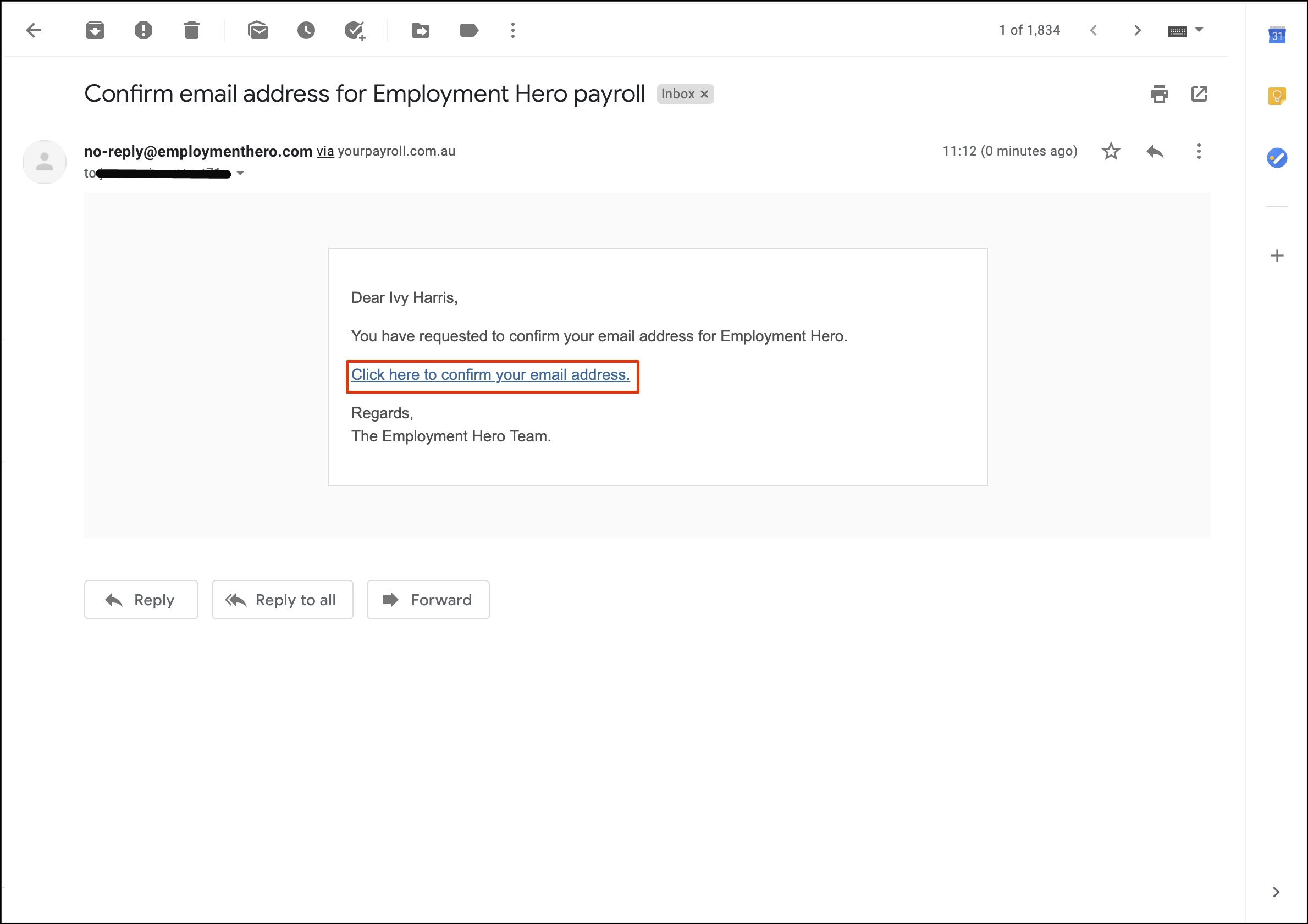Open Google Calendar side panel
The width and height of the screenshot is (1308, 924).
[1277, 35]
